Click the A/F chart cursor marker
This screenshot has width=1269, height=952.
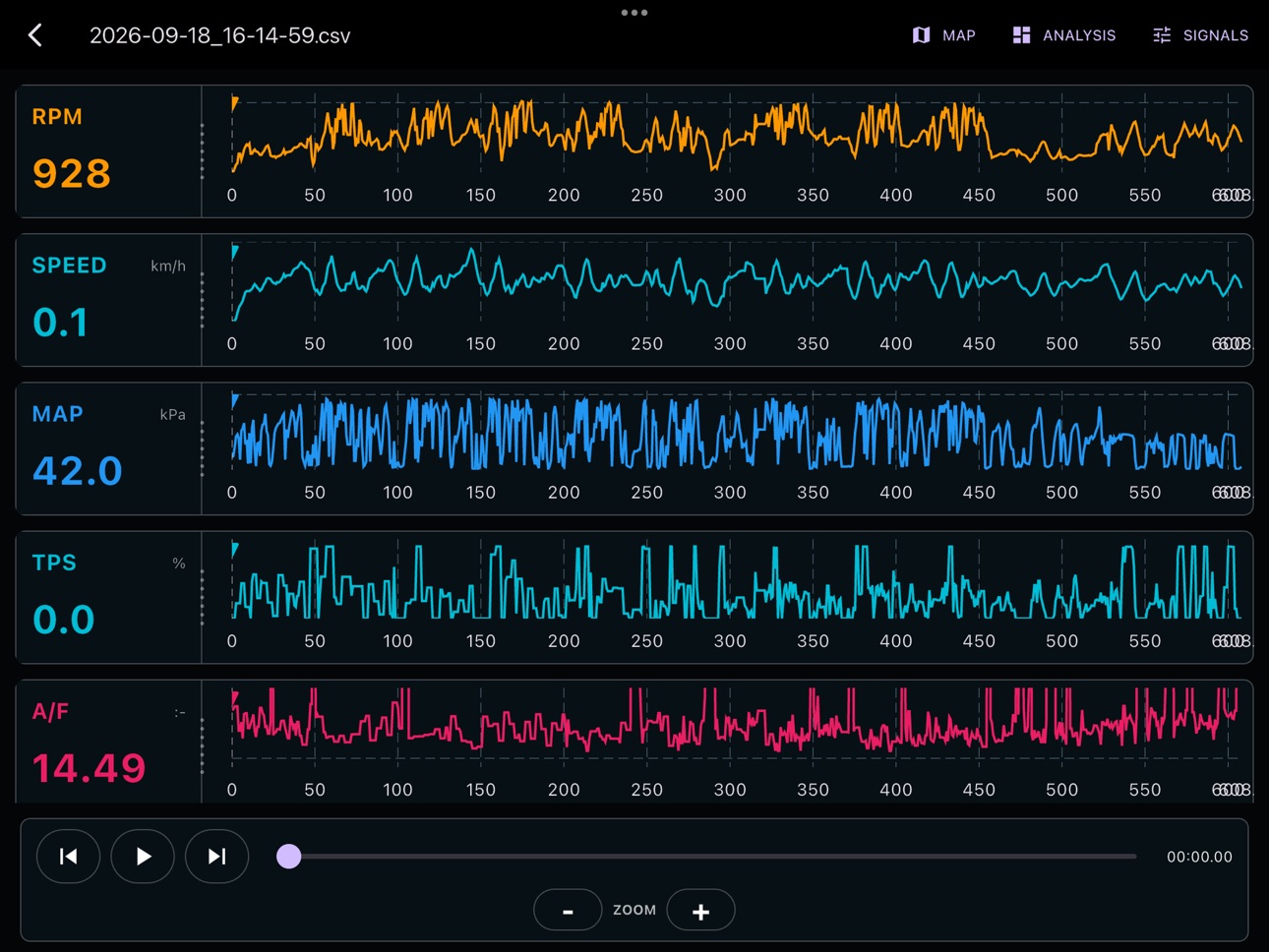(x=235, y=696)
